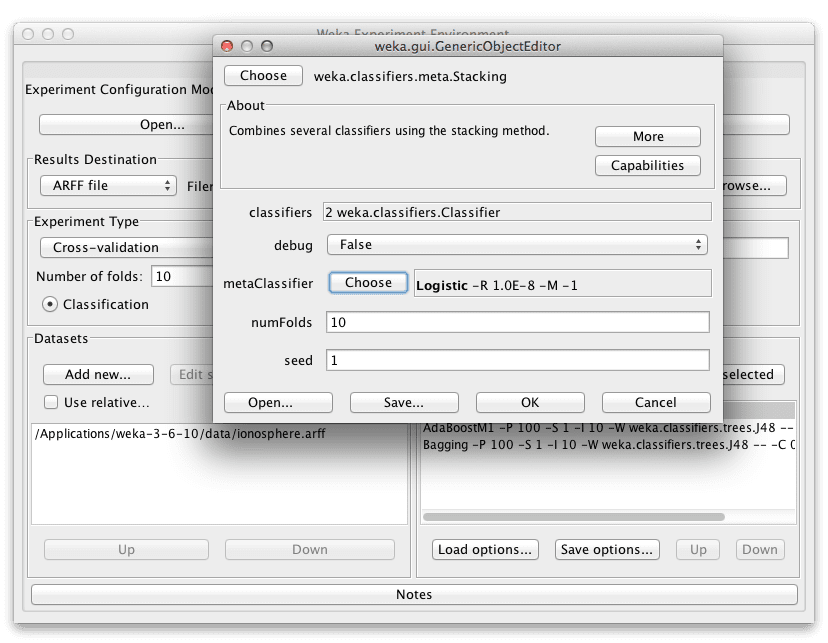The height and width of the screenshot is (643, 828).
Task: Open the debug False dropdown
Action: pos(517,244)
